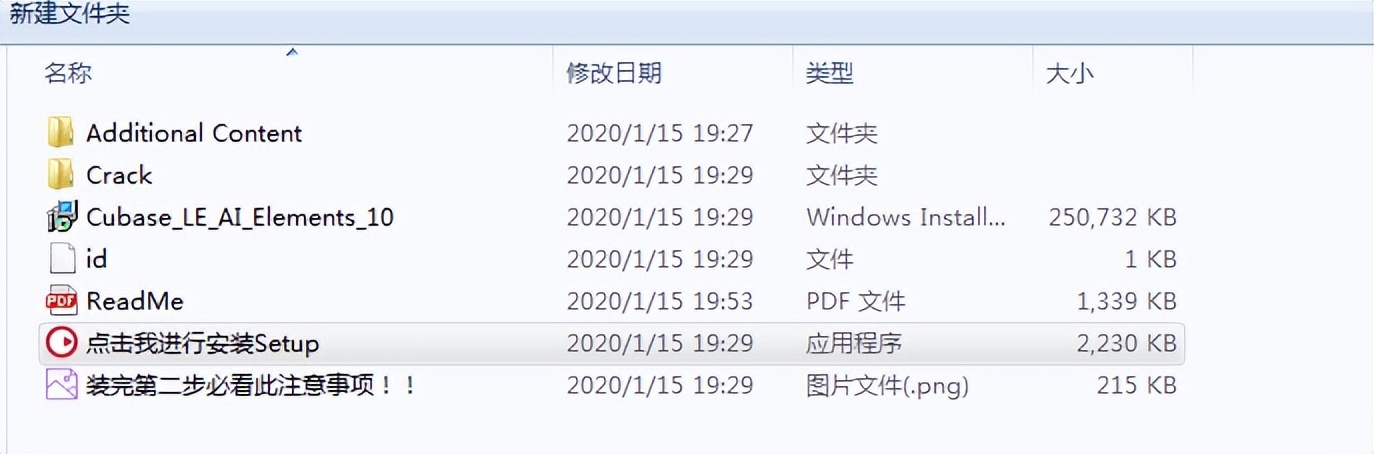Sort files by 类型 column header
Screen dimensions: 1374x454
click(x=829, y=72)
